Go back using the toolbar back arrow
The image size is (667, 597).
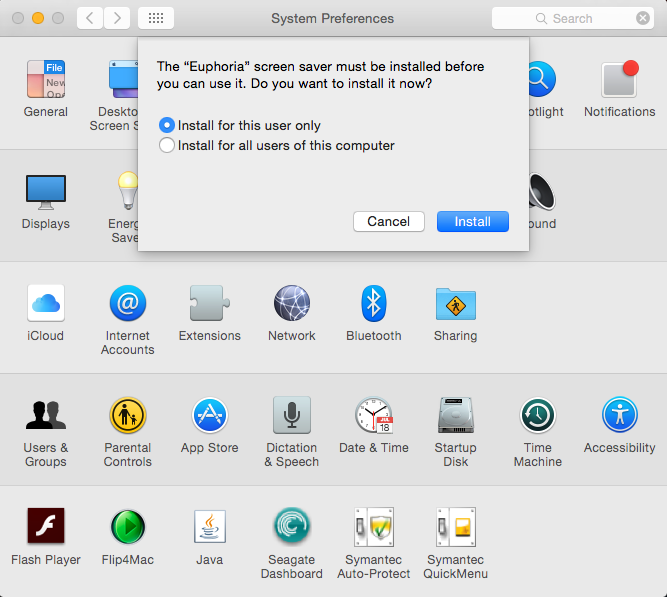pos(90,18)
